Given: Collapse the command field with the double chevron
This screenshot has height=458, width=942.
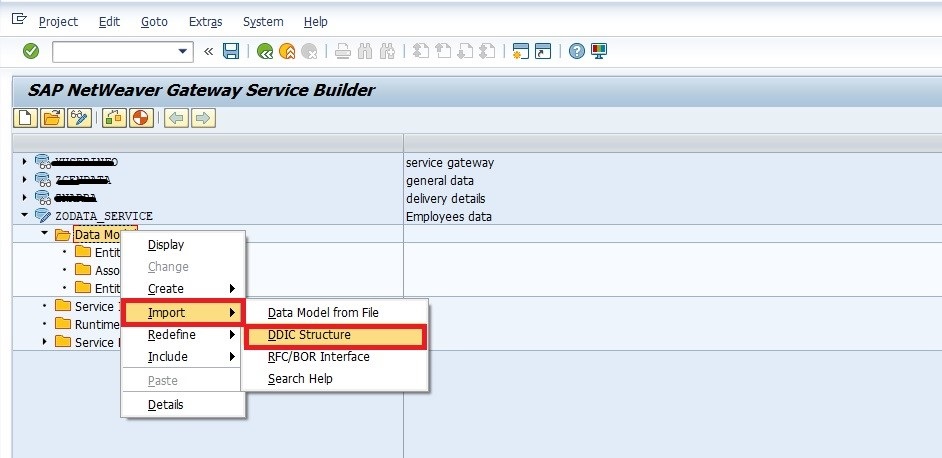Looking at the screenshot, I should [x=208, y=52].
